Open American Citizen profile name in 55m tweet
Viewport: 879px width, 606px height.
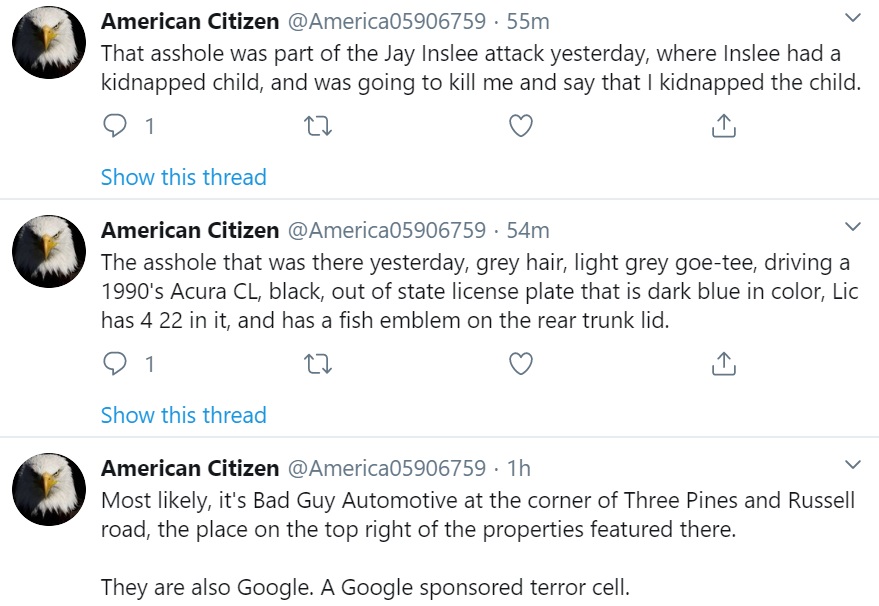click(x=190, y=21)
